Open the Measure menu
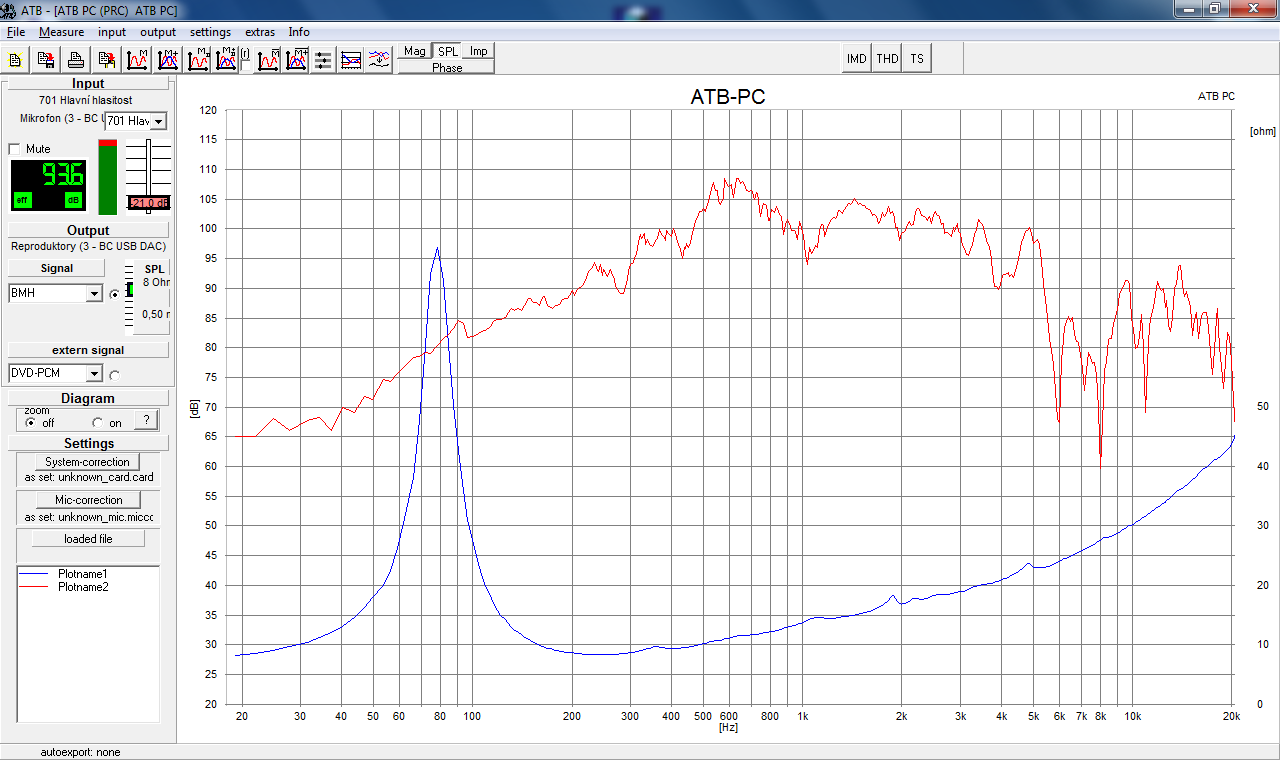 click(x=61, y=32)
